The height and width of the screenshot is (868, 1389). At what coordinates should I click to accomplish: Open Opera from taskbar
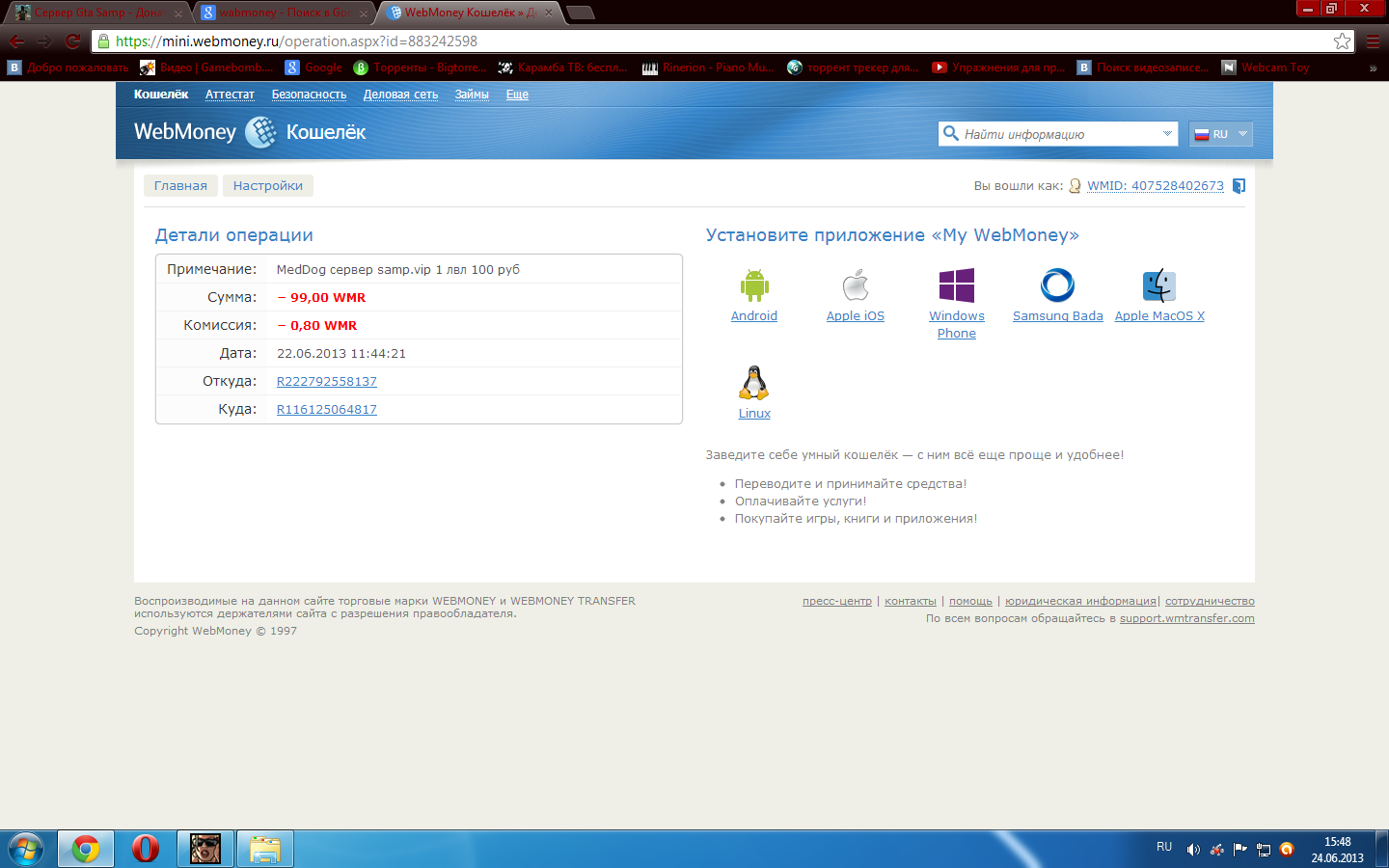[146, 849]
